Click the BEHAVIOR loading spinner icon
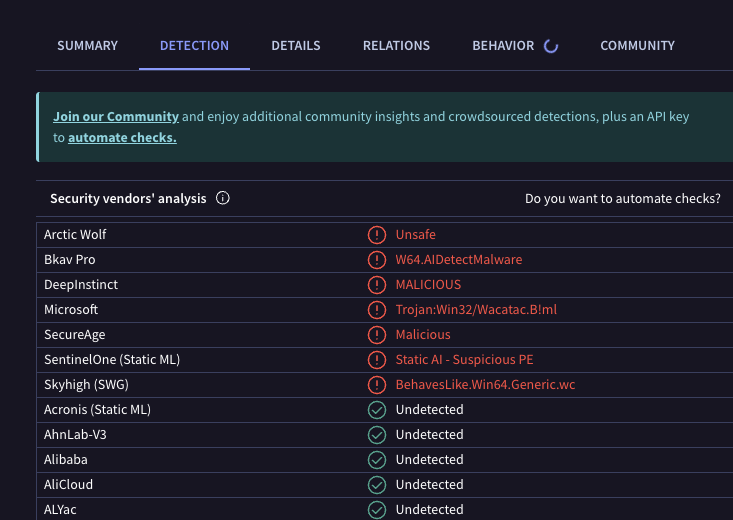 tap(551, 46)
